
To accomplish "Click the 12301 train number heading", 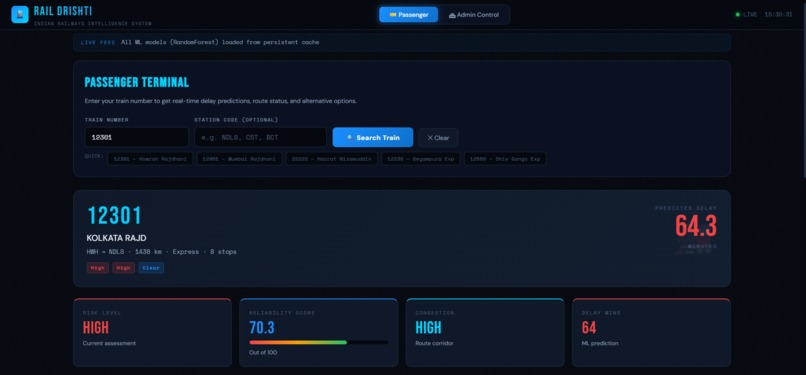I will tap(115, 216).
